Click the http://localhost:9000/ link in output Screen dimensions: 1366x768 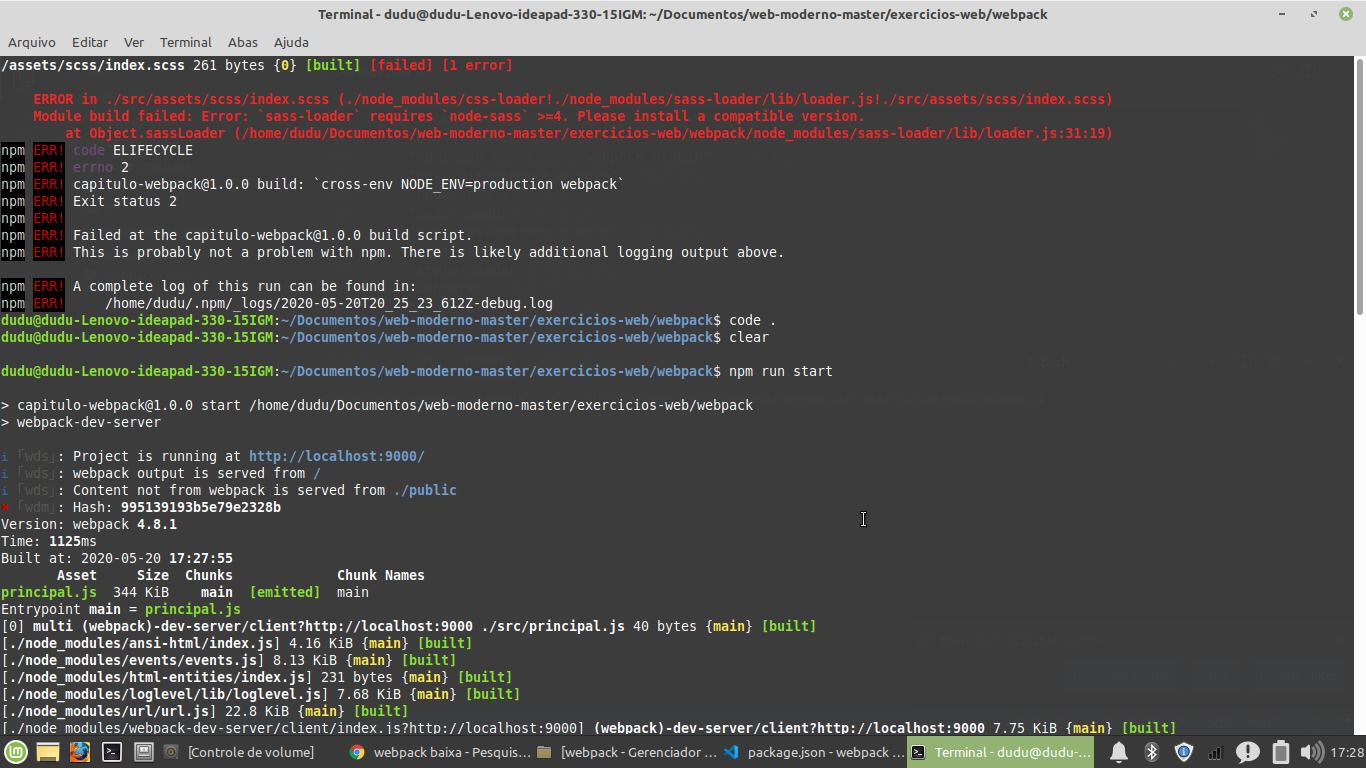pos(337,456)
